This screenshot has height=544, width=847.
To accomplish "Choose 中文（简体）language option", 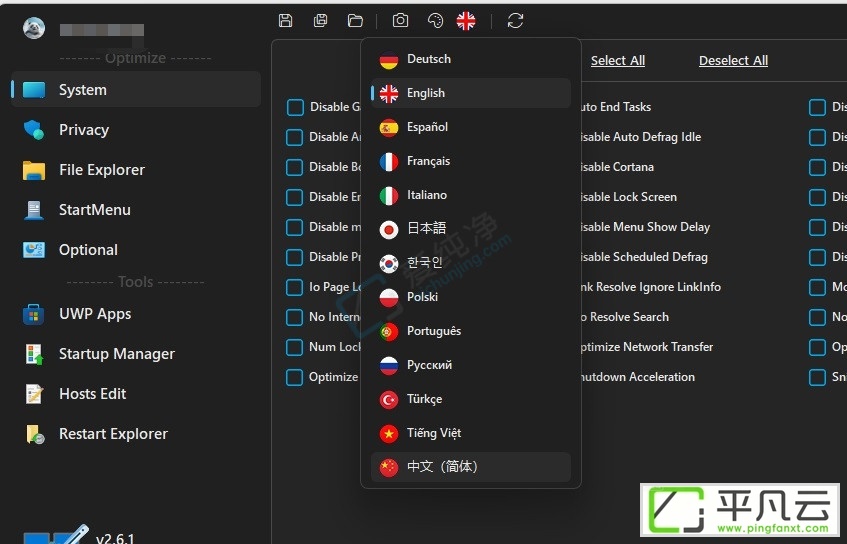I will 470,466.
